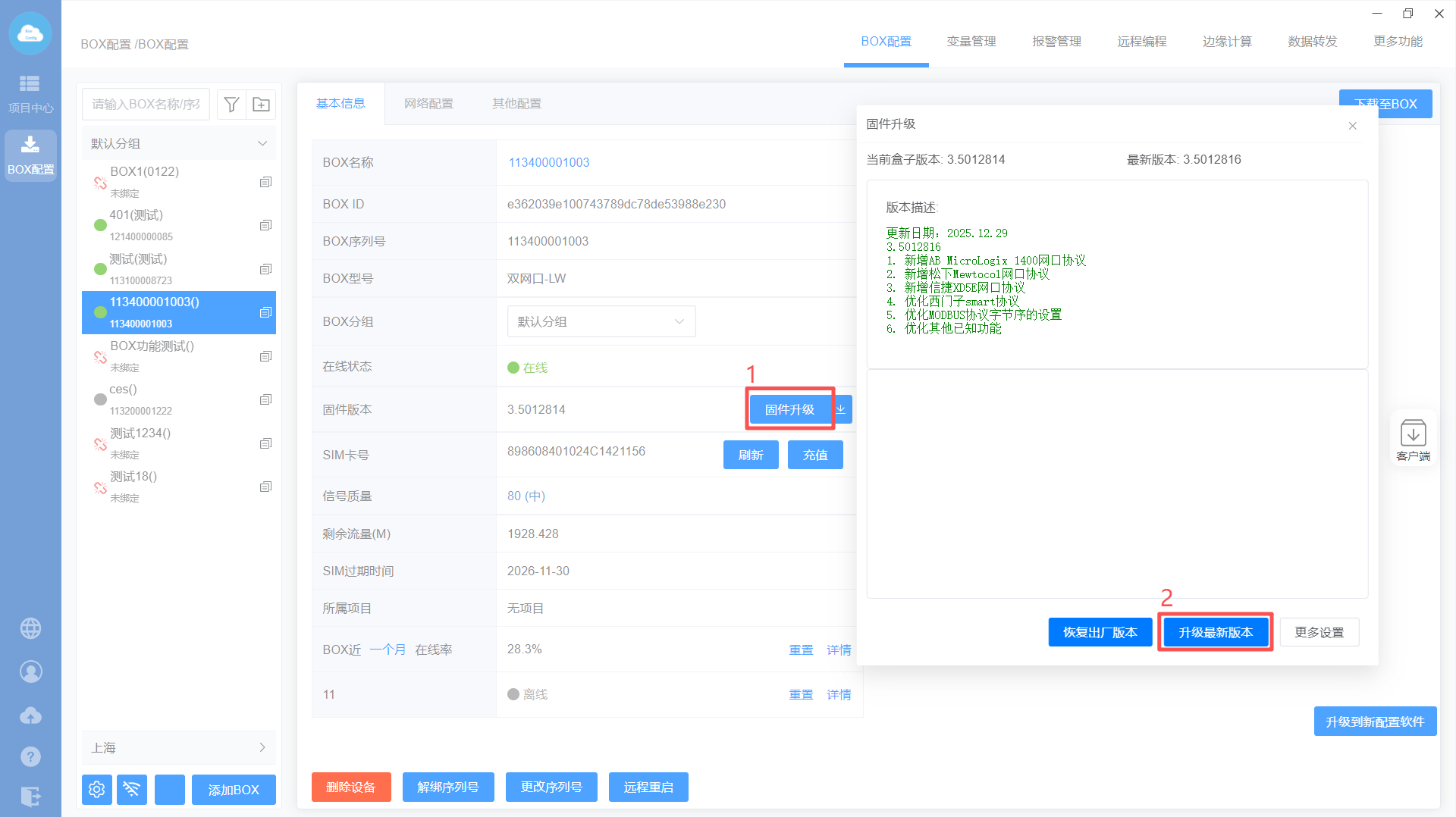Open the 项目中心 sidebar icon
Image resolution: width=1456 pixels, height=817 pixels.
30,92
